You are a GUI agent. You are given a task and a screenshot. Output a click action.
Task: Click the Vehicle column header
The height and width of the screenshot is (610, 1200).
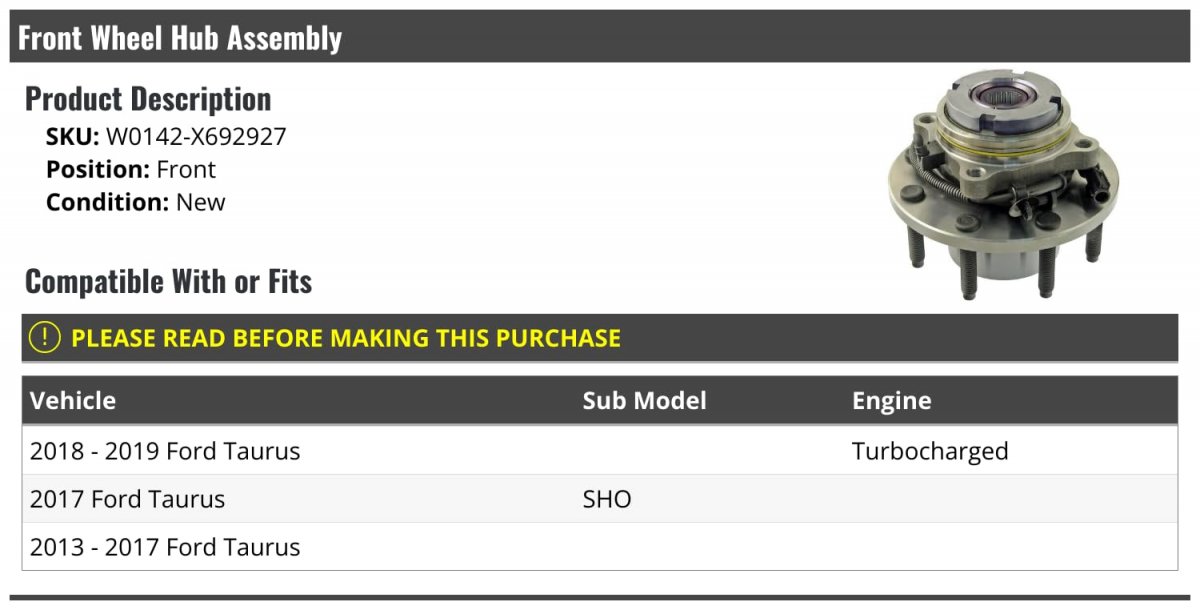coord(73,401)
